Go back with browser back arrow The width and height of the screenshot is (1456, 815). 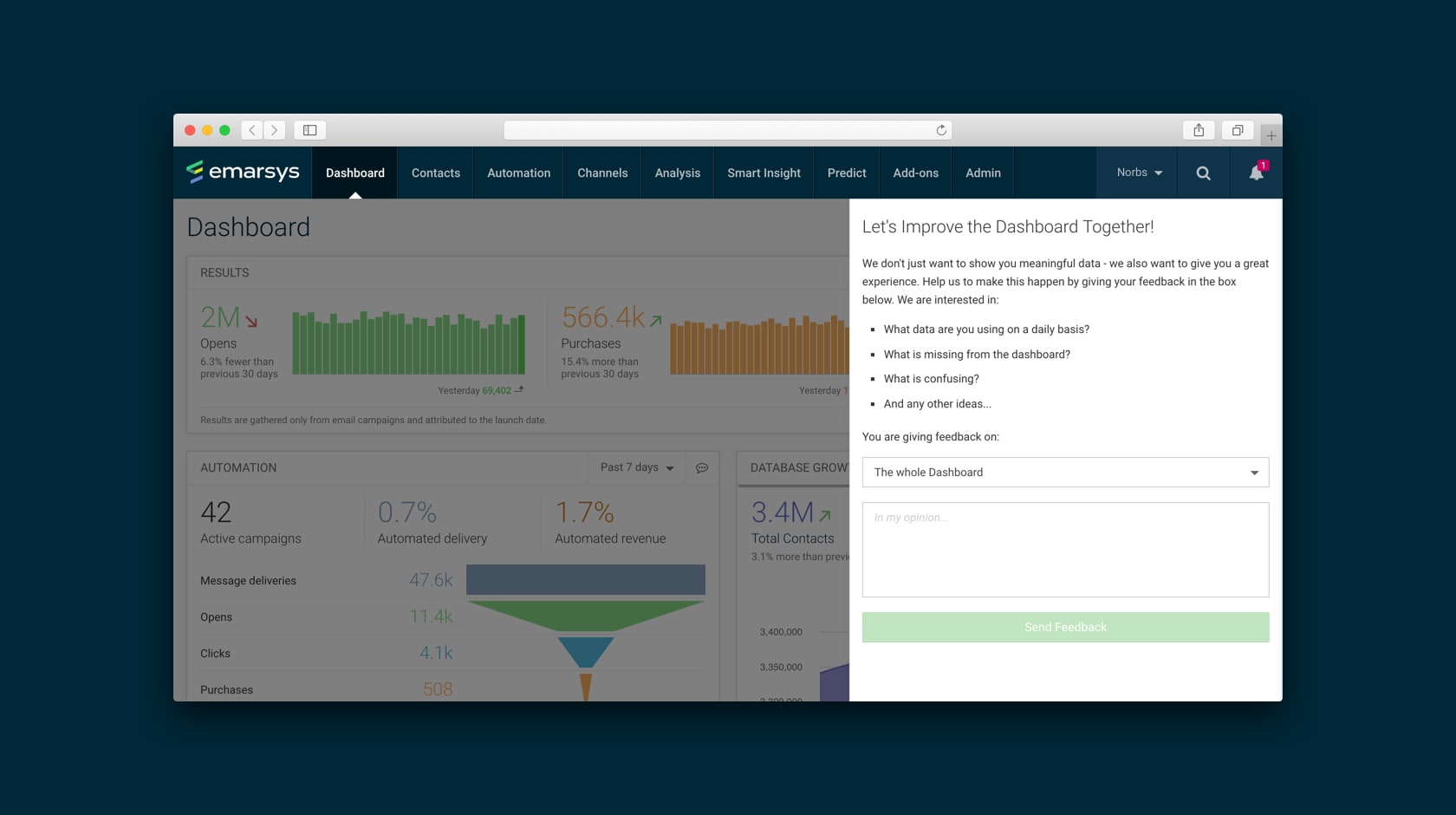pos(252,130)
